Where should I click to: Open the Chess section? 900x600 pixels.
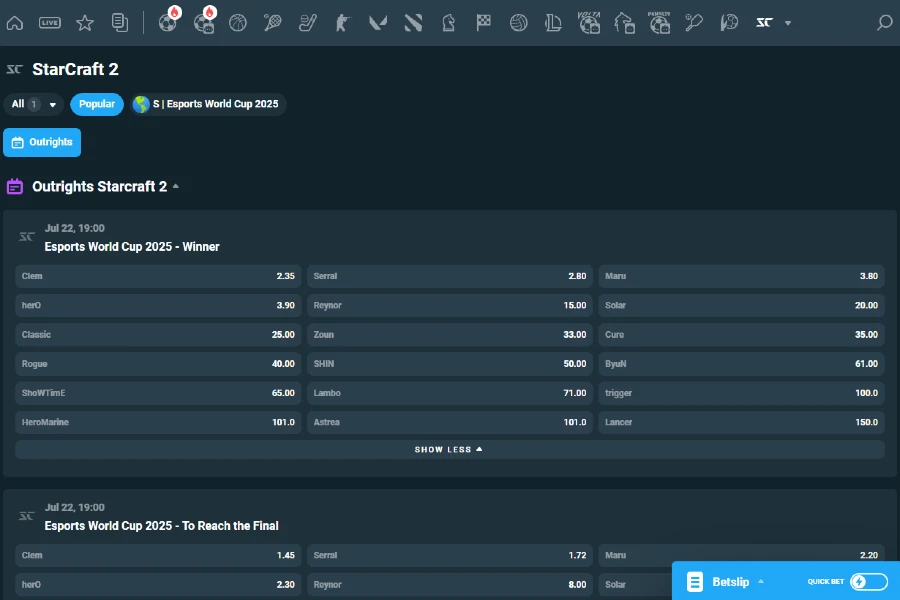[448, 22]
